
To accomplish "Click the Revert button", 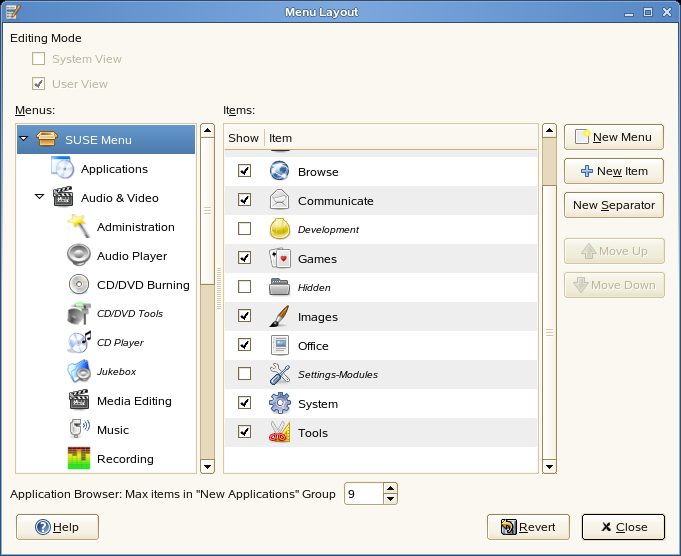I will pos(528,527).
